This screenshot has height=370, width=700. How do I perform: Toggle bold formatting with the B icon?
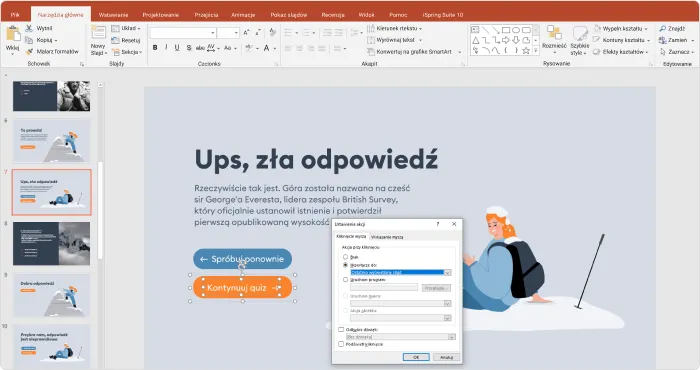155,48
